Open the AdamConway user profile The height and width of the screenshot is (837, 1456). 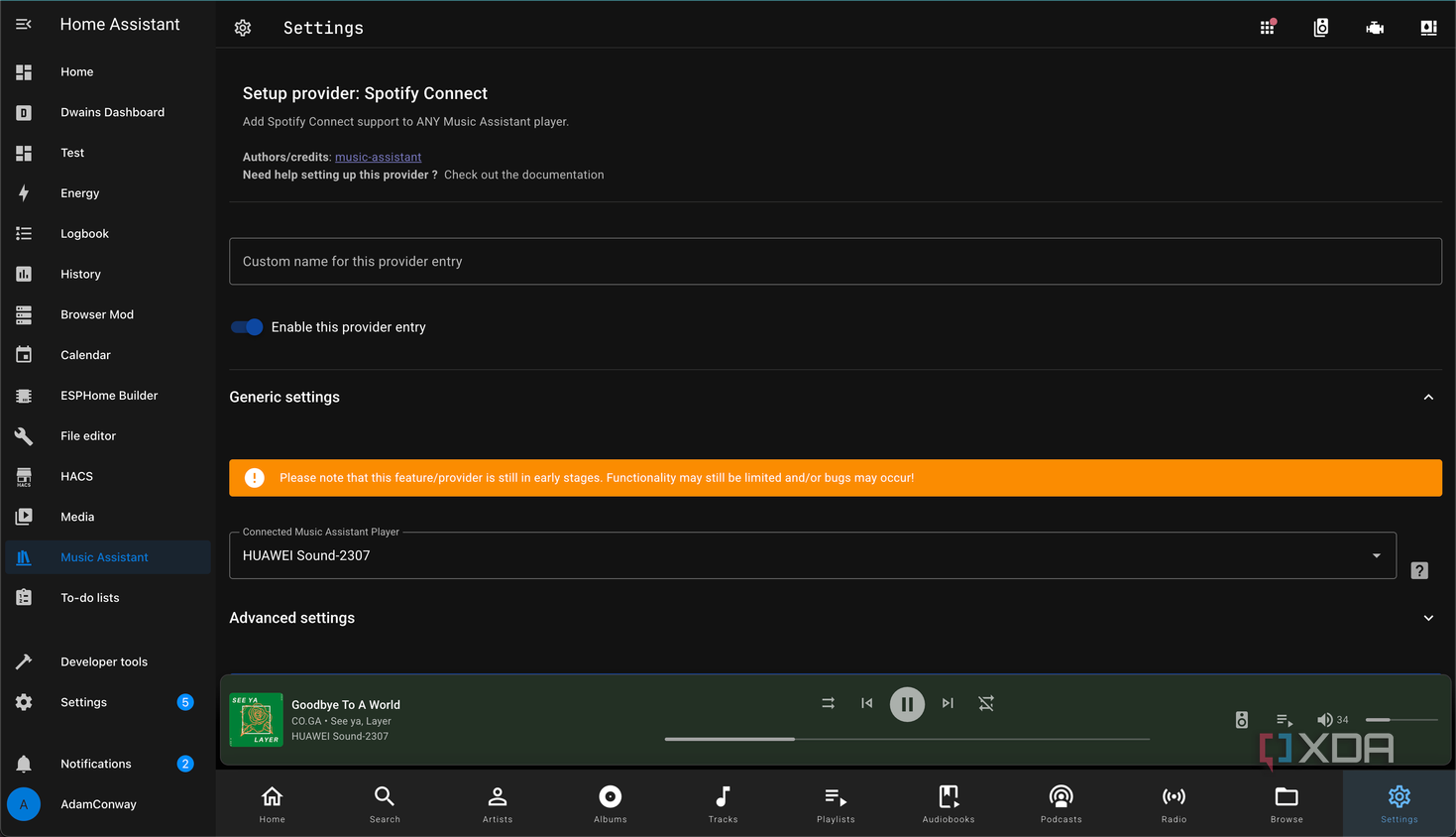pos(108,804)
